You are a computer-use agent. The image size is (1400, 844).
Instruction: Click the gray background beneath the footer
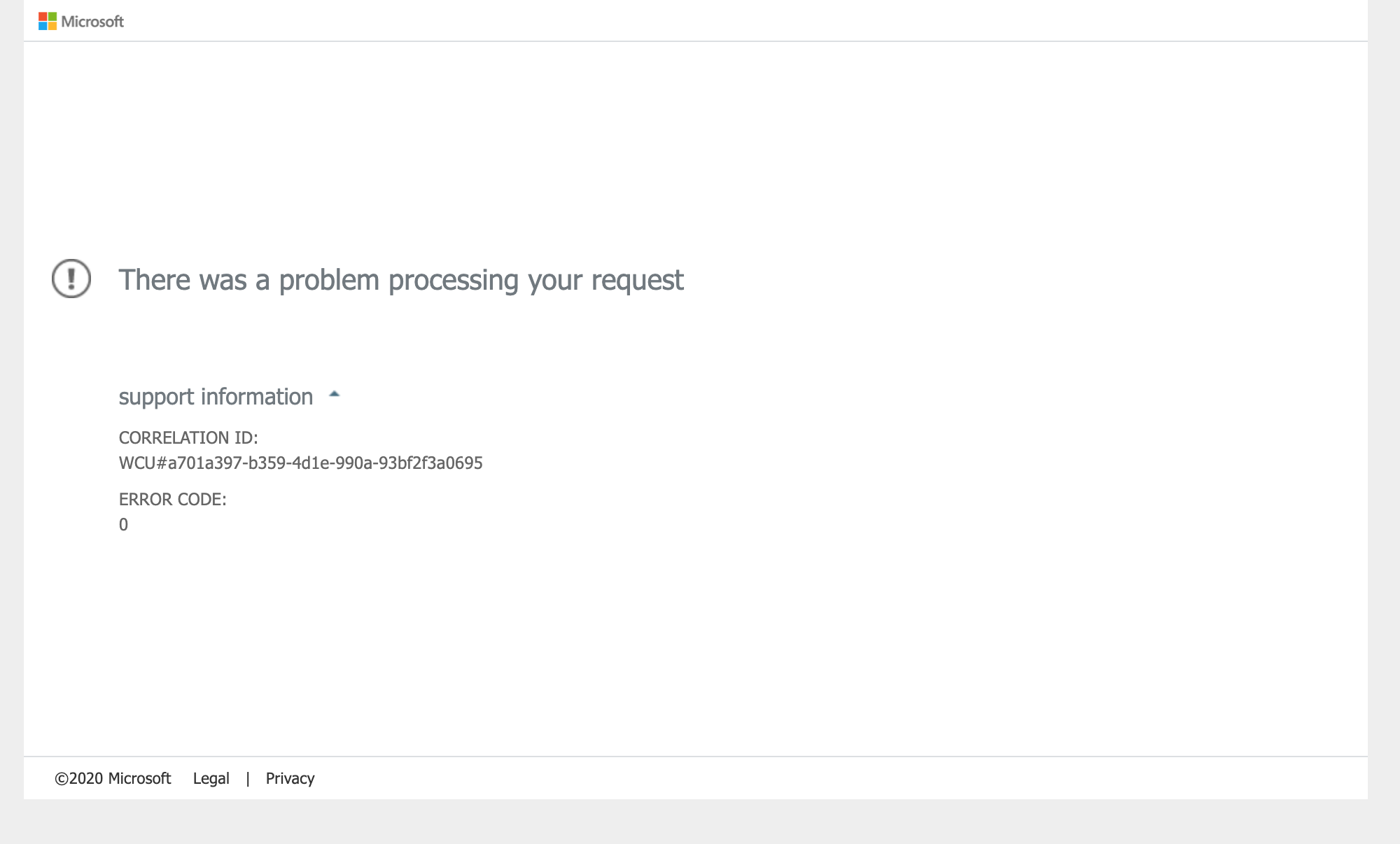700,822
